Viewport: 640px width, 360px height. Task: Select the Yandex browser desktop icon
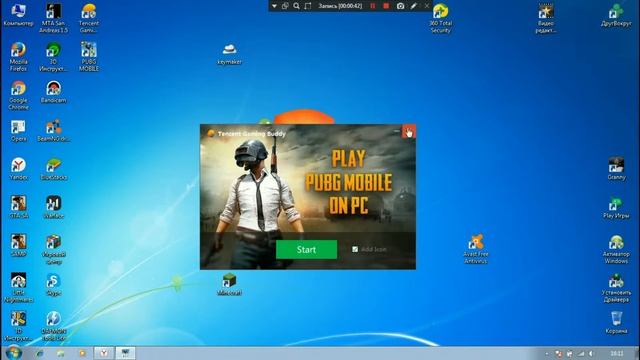coord(18,169)
